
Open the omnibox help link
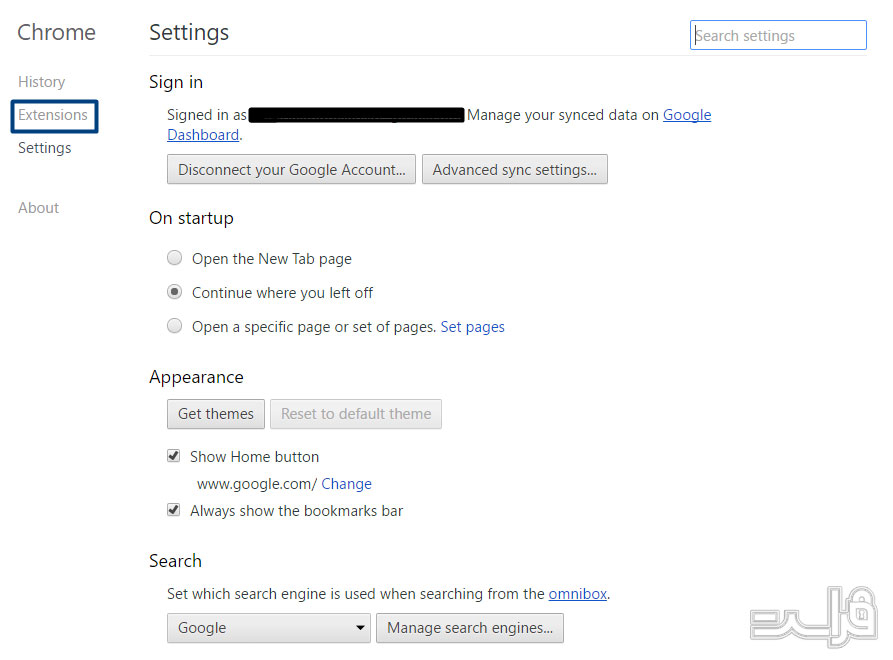click(x=577, y=594)
